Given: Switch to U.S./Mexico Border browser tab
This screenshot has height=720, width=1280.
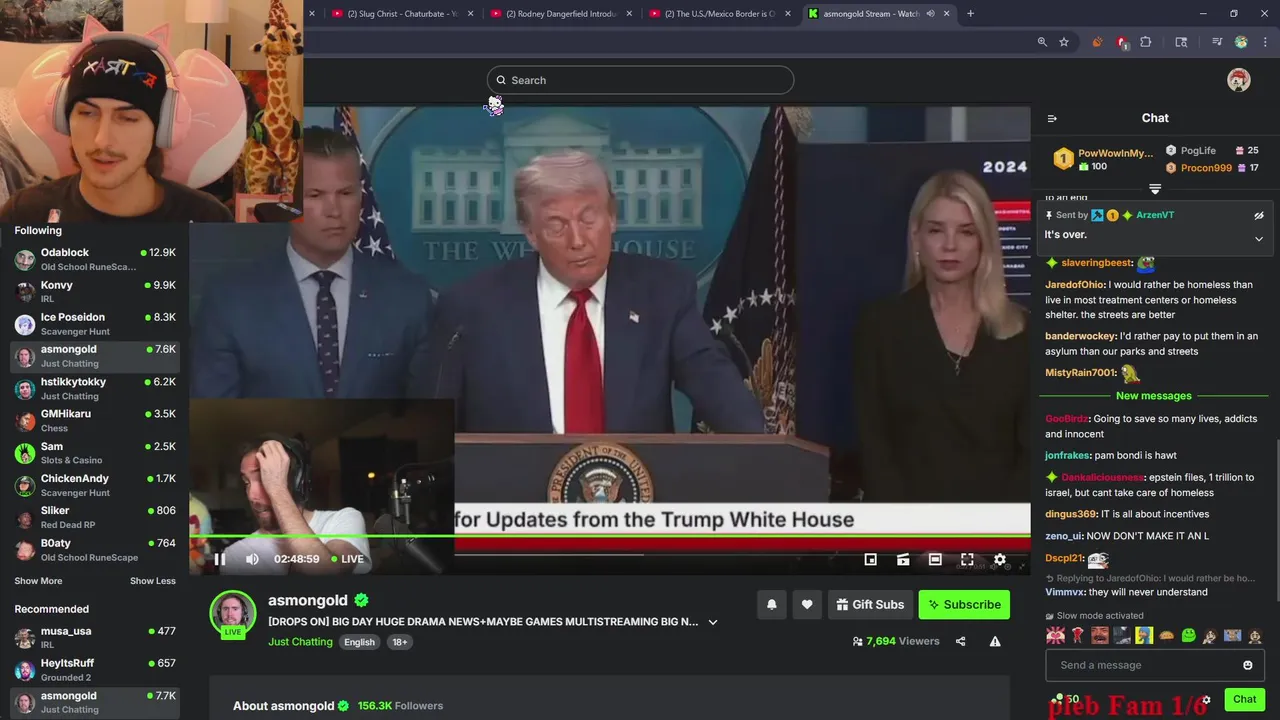Looking at the screenshot, I should (x=719, y=14).
